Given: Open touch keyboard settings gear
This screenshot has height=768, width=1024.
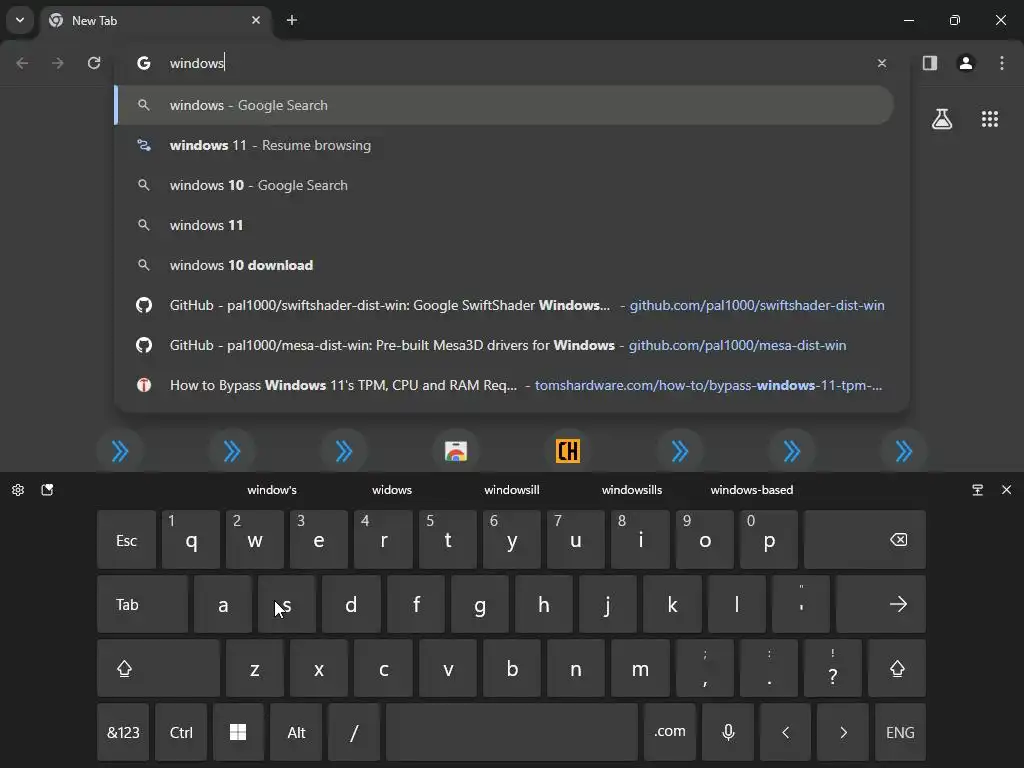Looking at the screenshot, I should pyautogui.click(x=18, y=490).
